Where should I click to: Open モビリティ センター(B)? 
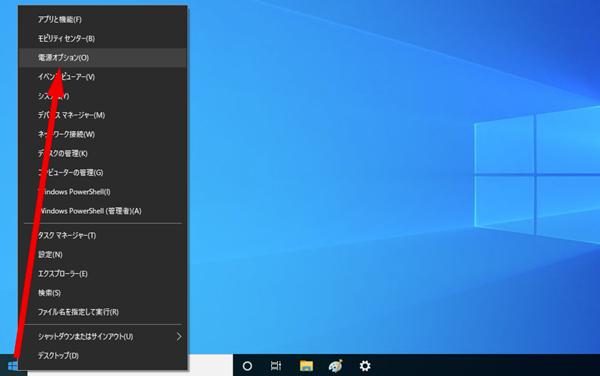[103, 39]
